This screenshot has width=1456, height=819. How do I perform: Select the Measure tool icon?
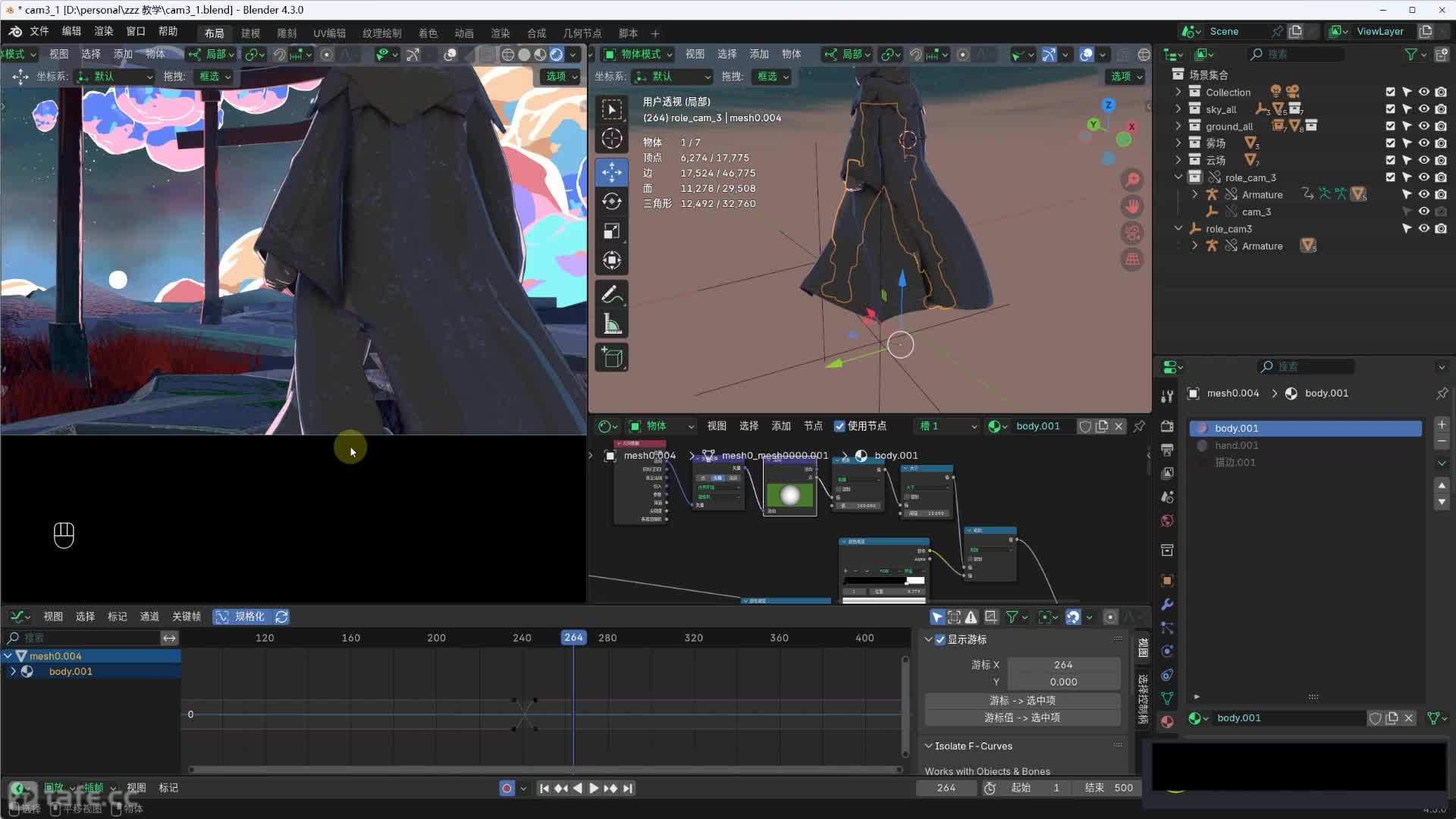coord(611,325)
